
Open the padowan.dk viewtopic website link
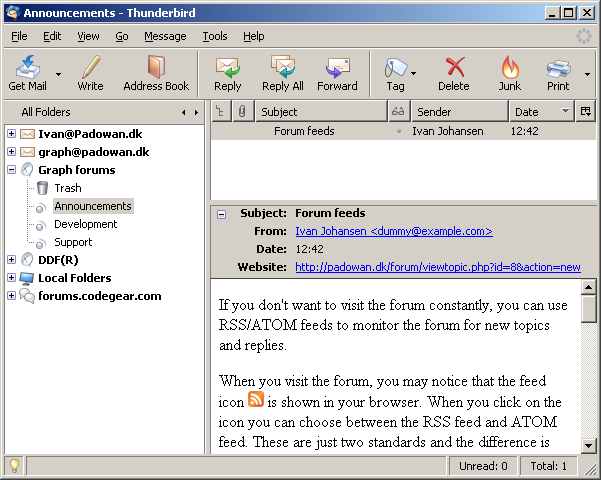click(x=438, y=267)
